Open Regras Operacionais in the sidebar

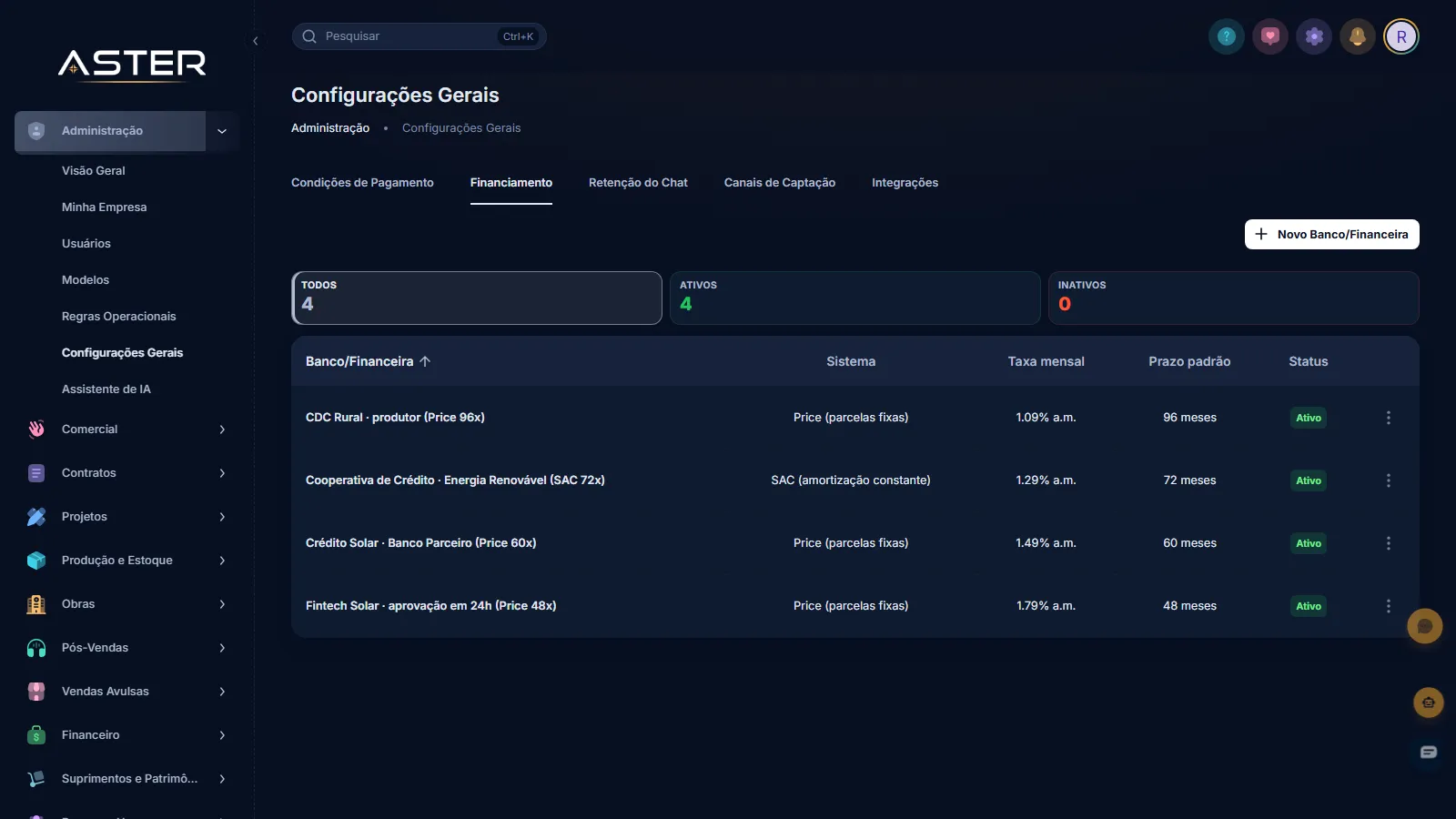tap(119, 317)
